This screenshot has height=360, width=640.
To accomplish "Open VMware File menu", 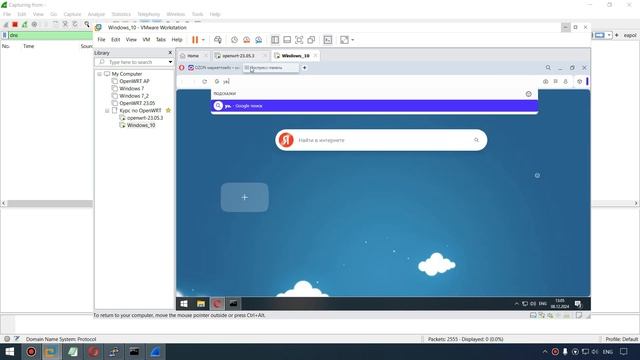I will point(101,40).
